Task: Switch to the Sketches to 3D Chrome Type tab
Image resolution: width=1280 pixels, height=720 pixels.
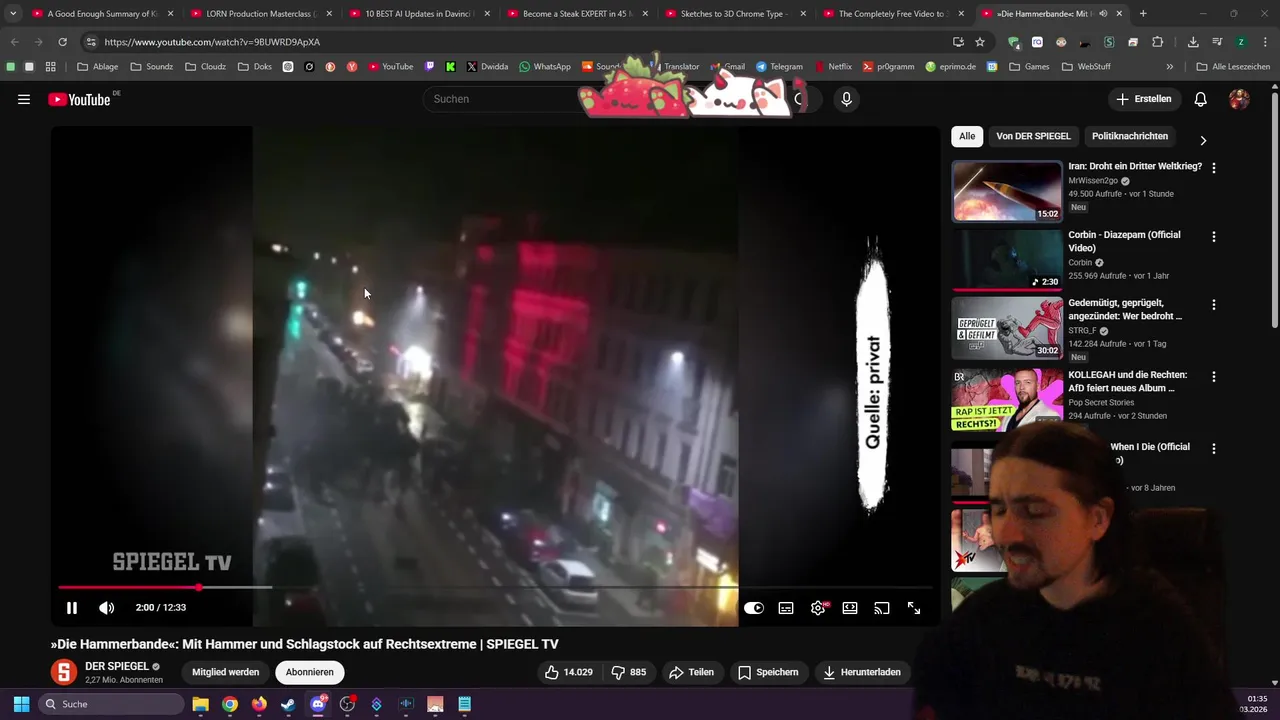Action: [x=735, y=14]
